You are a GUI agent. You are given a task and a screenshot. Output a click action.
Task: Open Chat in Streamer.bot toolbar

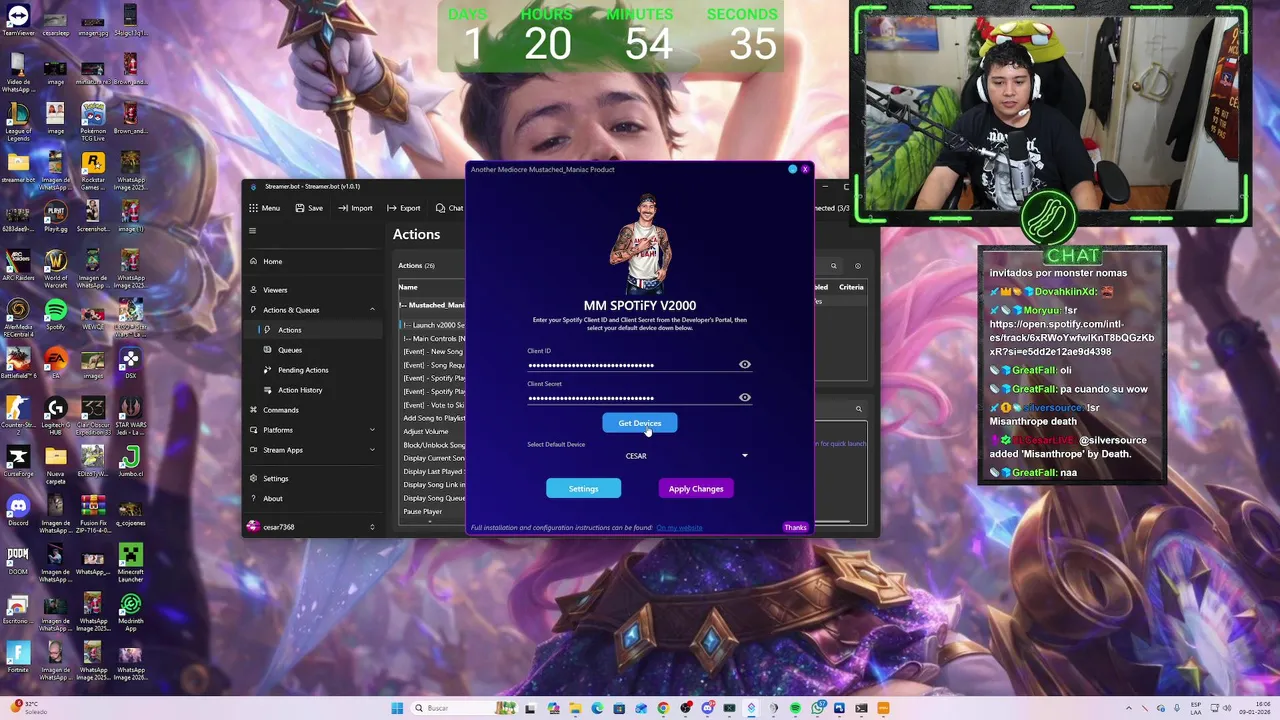point(450,208)
